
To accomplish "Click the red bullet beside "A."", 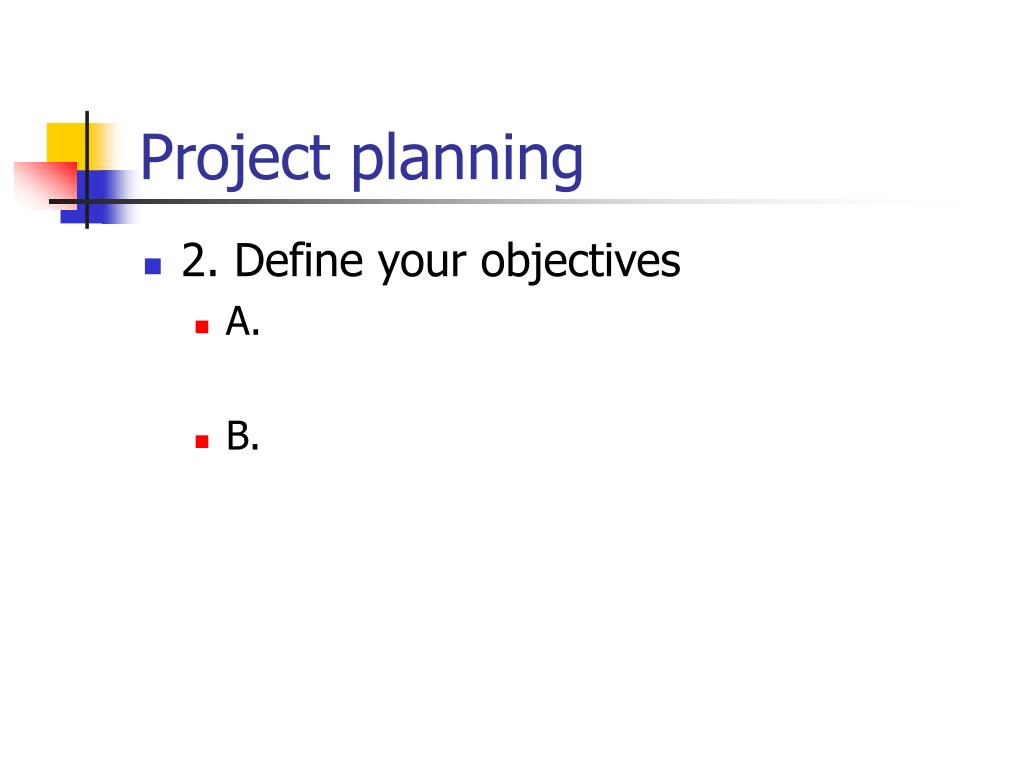I will click(x=202, y=327).
